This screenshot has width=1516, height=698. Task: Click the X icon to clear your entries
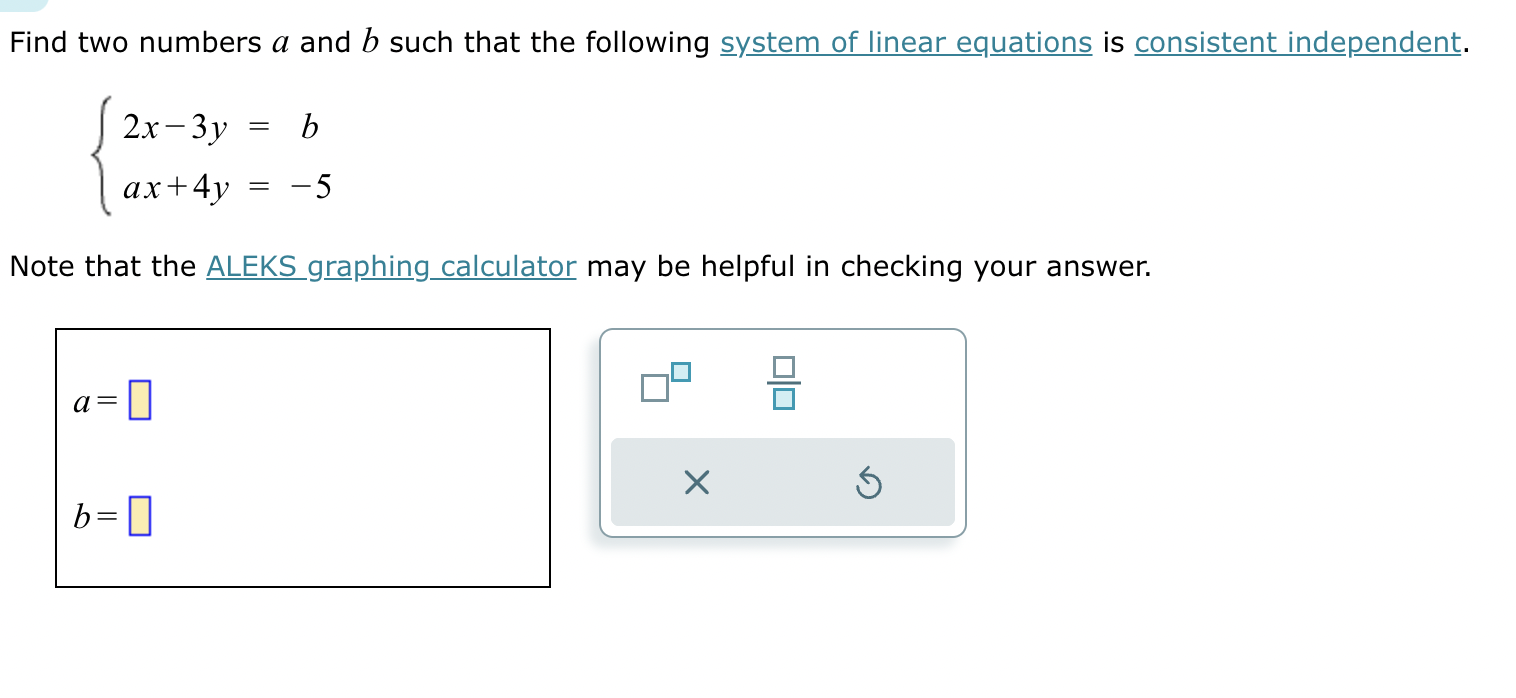point(696,484)
